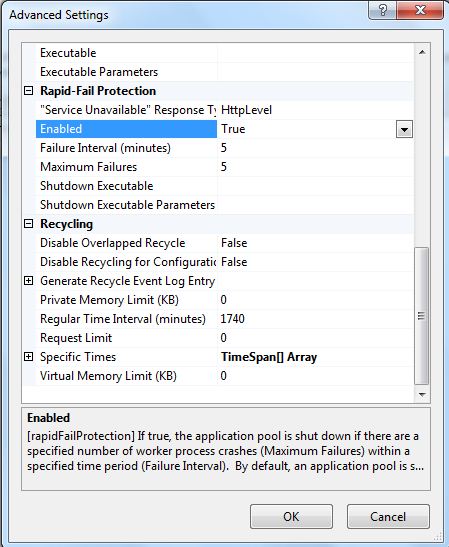Select Disable Overlapped Recycle property

tap(126, 243)
